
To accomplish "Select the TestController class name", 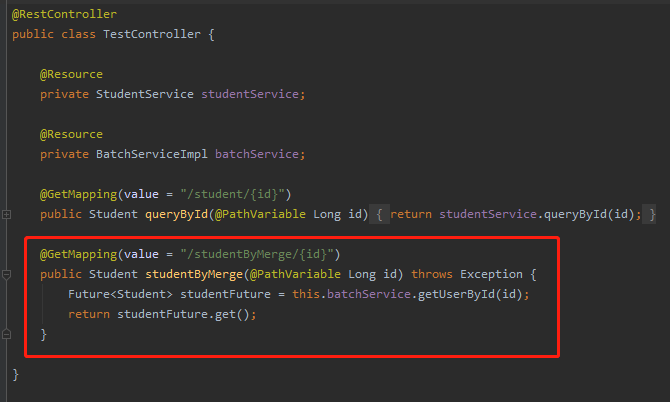I will (152, 34).
